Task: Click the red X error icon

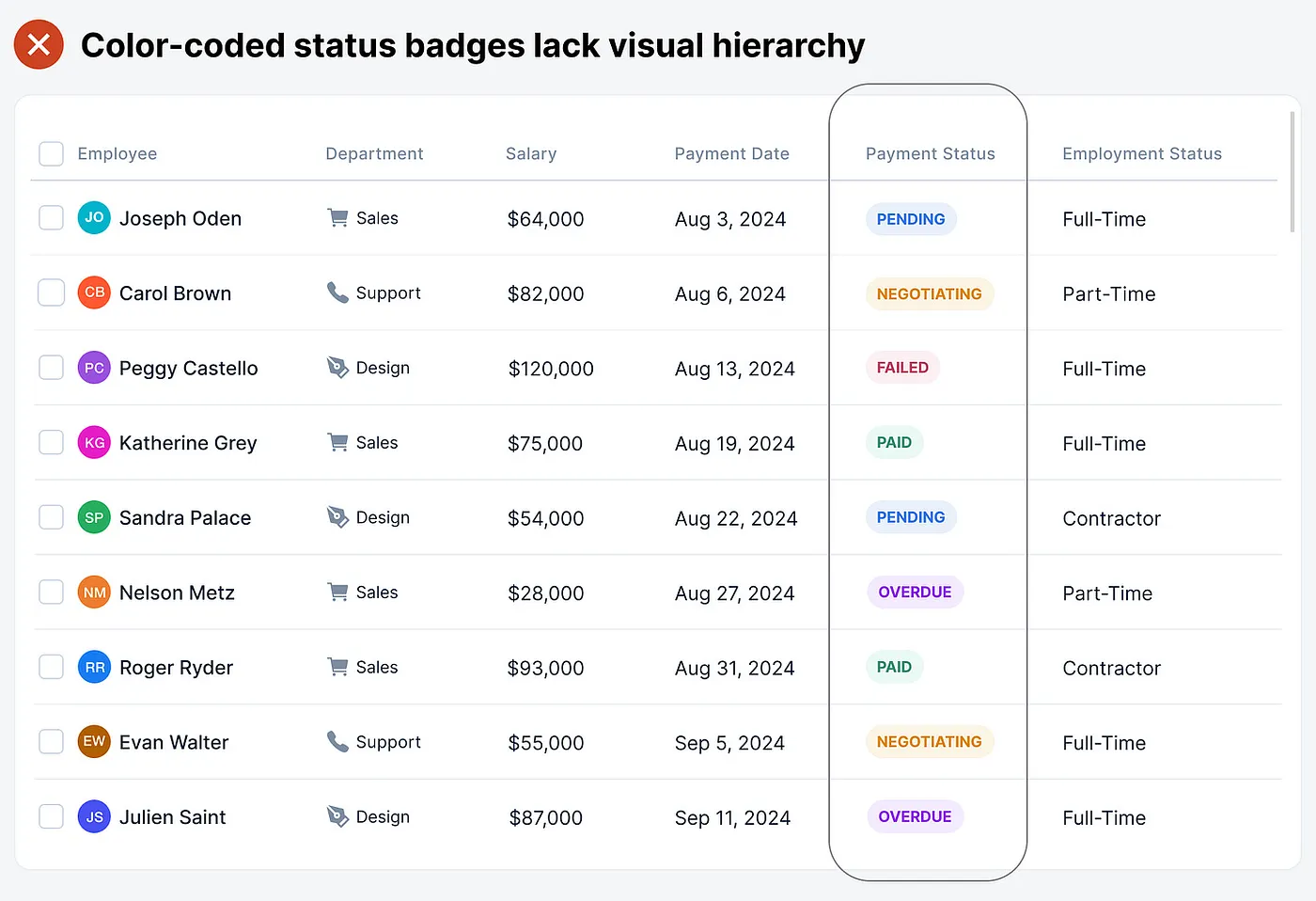Action: coord(39,44)
